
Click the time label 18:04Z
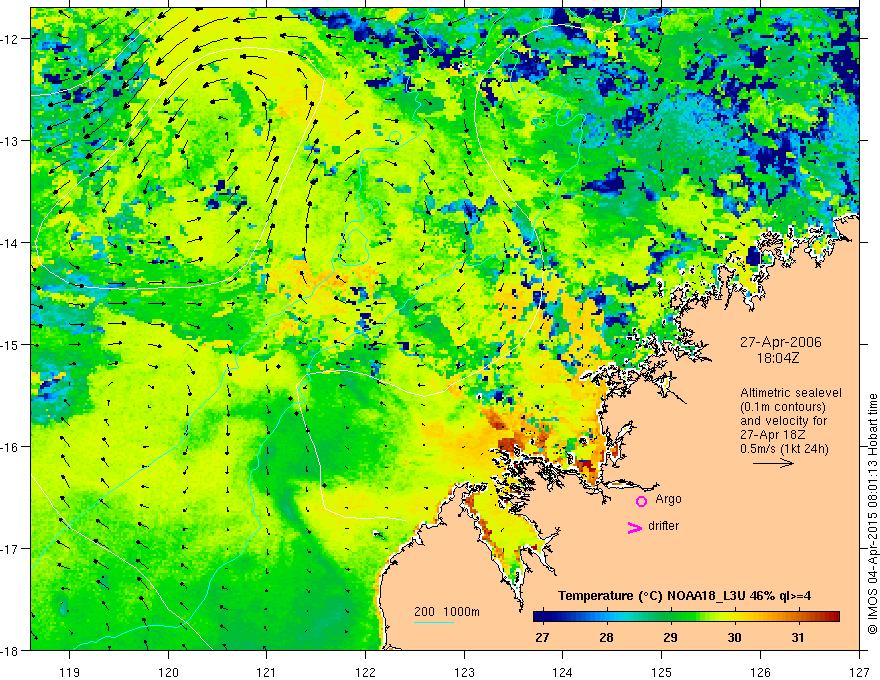pos(777,358)
